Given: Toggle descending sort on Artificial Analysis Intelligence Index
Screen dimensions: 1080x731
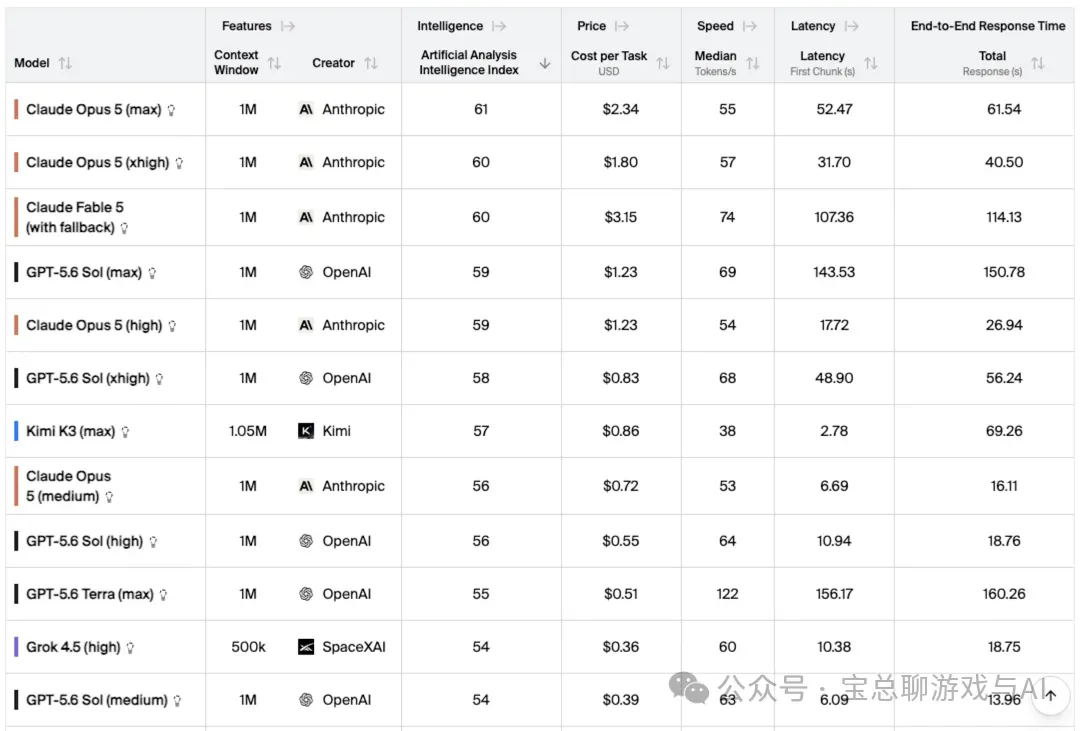Looking at the screenshot, I should (545, 63).
